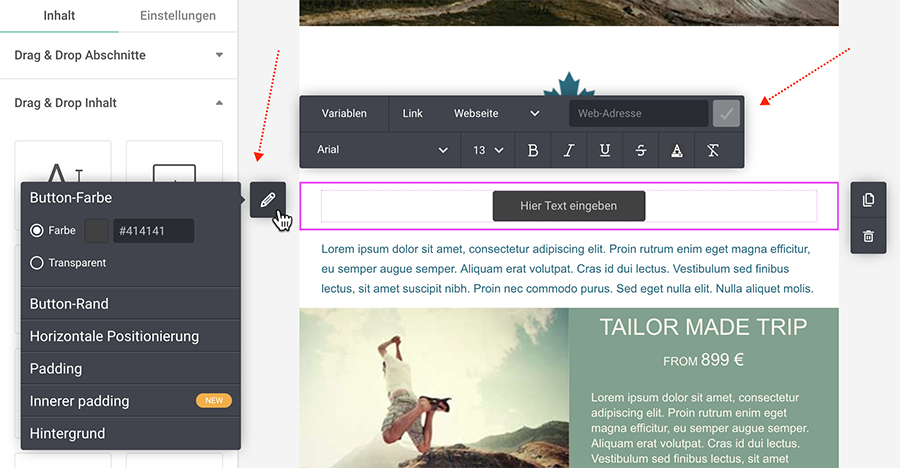Open the Arial font dropdown
The image size is (900, 468).
pos(381,150)
